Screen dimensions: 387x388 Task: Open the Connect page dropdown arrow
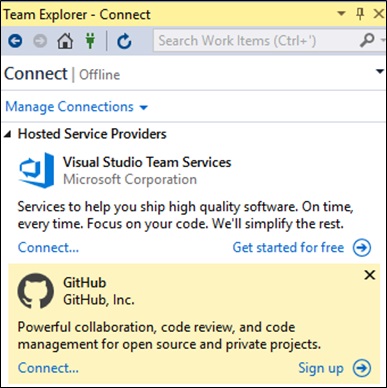coord(380,71)
